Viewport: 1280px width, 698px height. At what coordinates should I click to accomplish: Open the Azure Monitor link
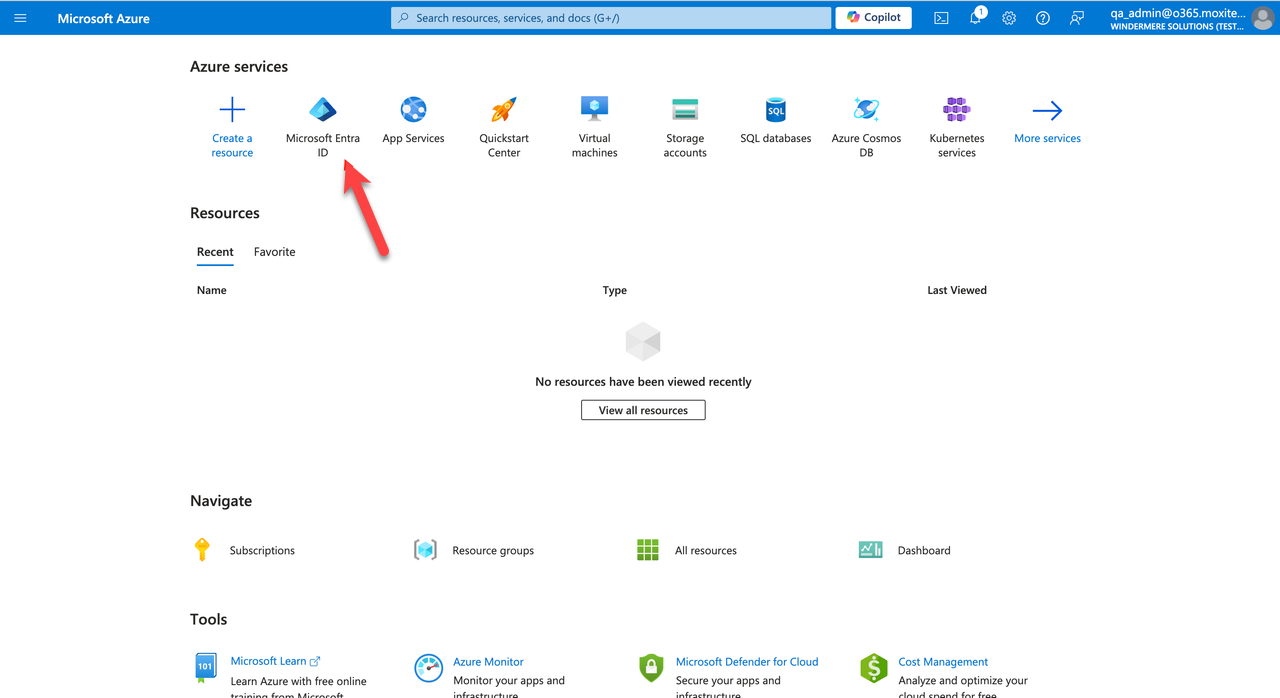pos(488,662)
